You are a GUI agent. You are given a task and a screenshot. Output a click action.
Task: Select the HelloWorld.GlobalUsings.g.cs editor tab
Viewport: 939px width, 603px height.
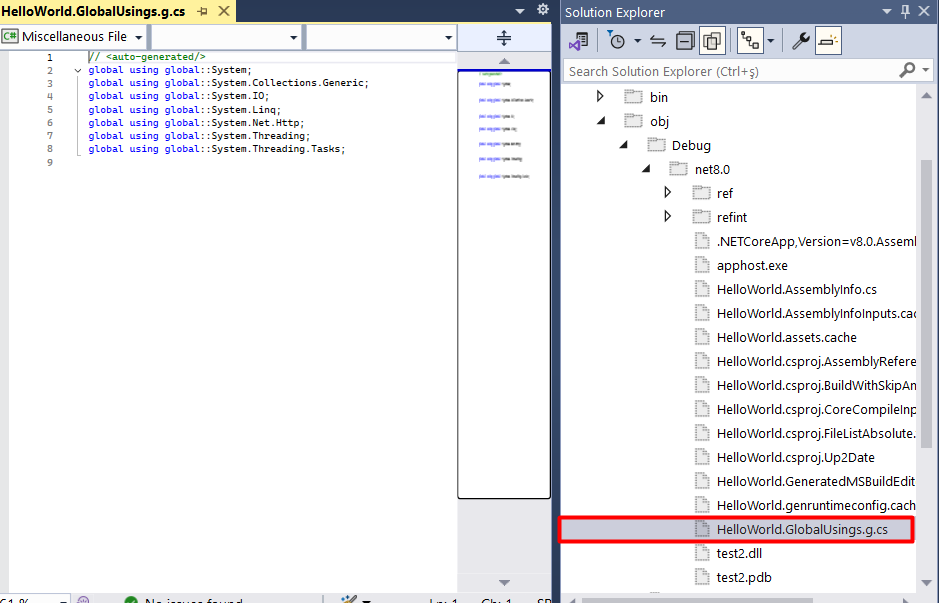(x=93, y=11)
